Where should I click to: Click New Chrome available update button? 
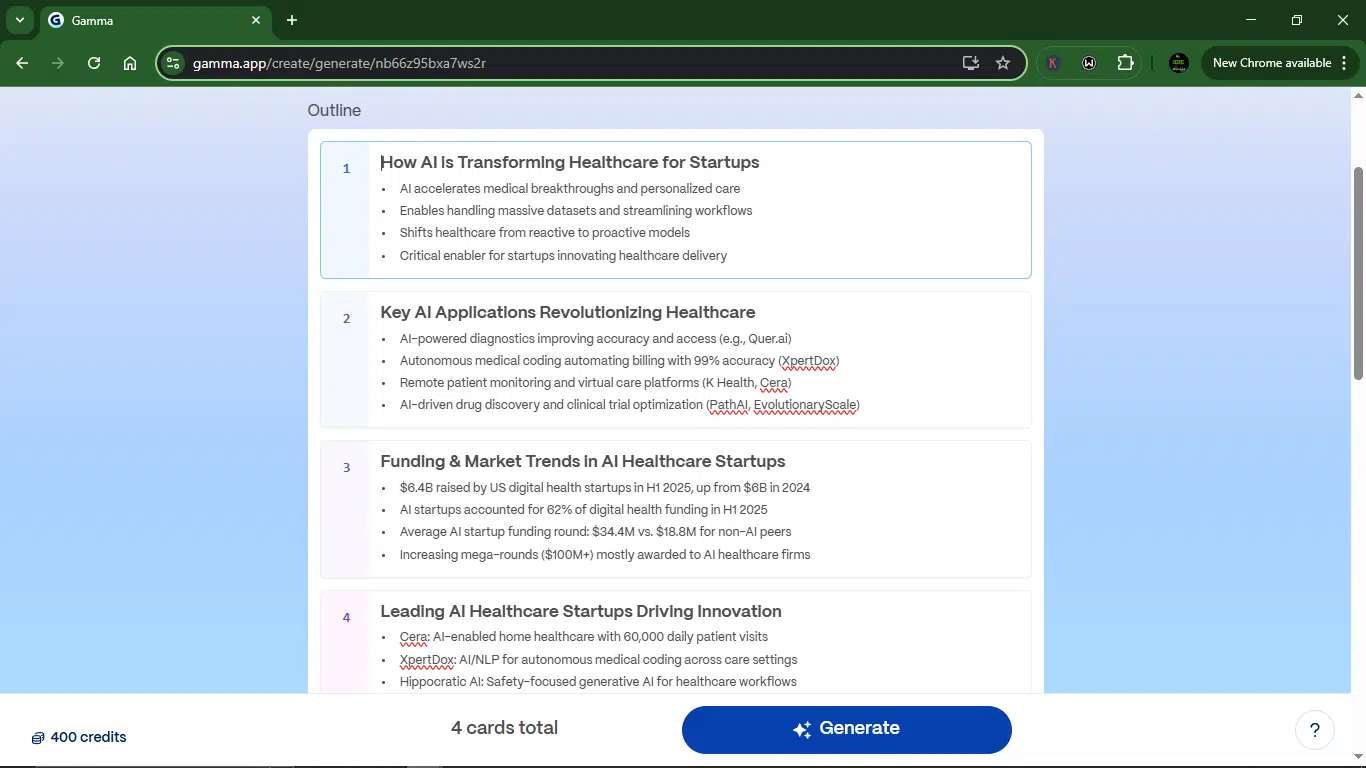1271,63
